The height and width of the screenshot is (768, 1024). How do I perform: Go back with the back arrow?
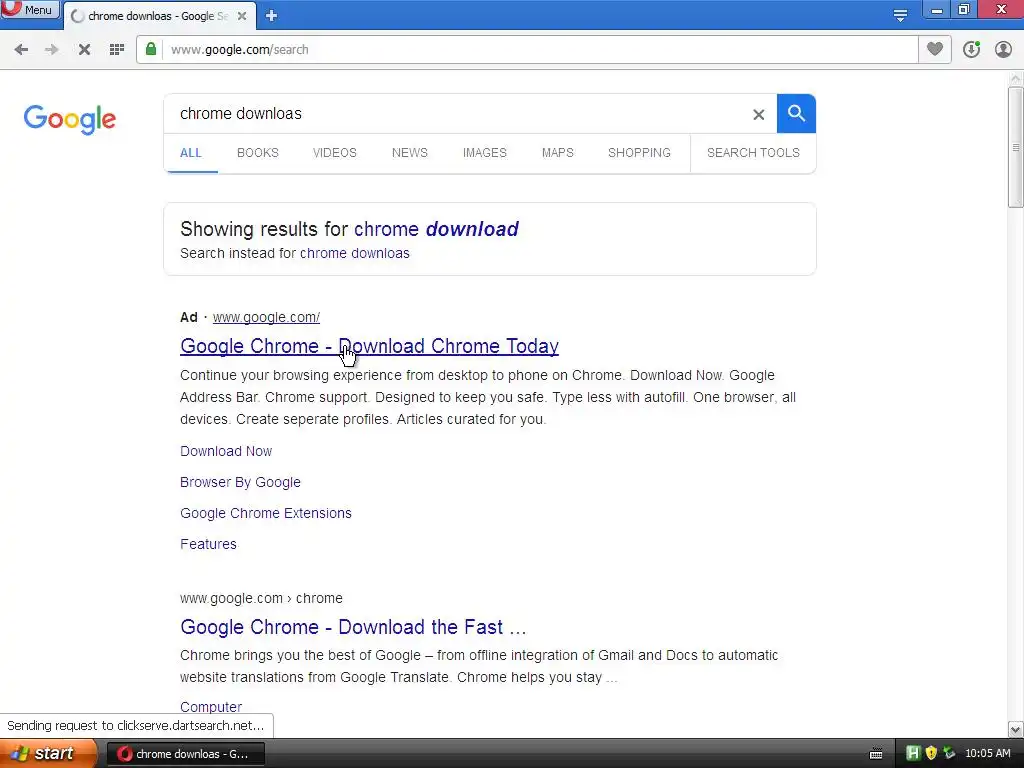pos(21,50)
